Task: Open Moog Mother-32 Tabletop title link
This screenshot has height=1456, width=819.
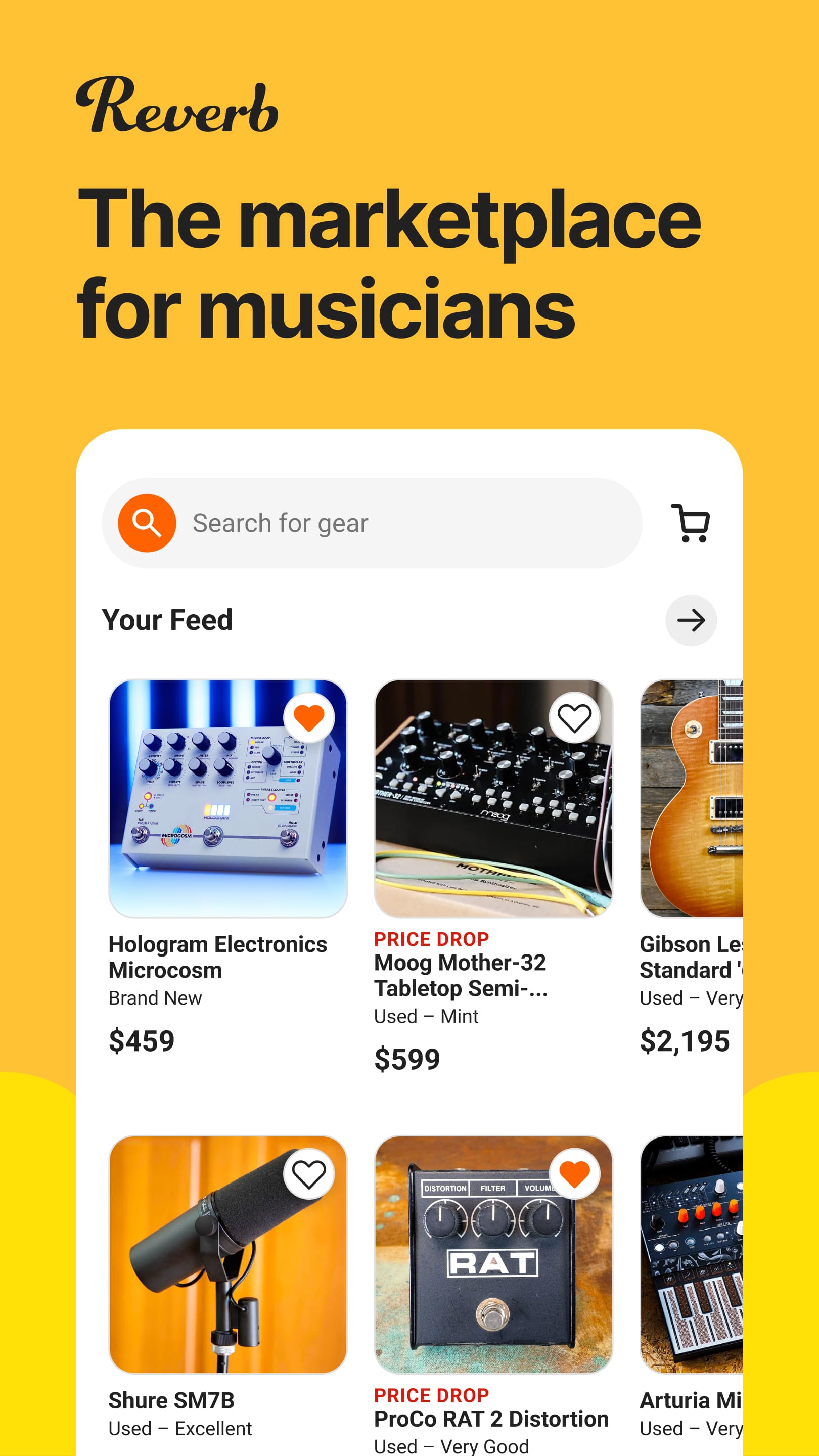Action: pyautogui.click(x=461, y=975)
